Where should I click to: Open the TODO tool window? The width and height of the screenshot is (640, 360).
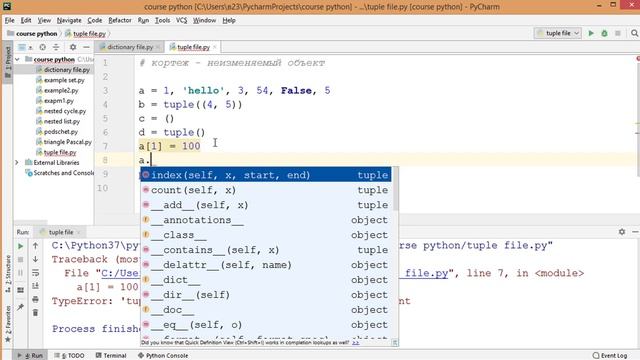coord(69,356)
